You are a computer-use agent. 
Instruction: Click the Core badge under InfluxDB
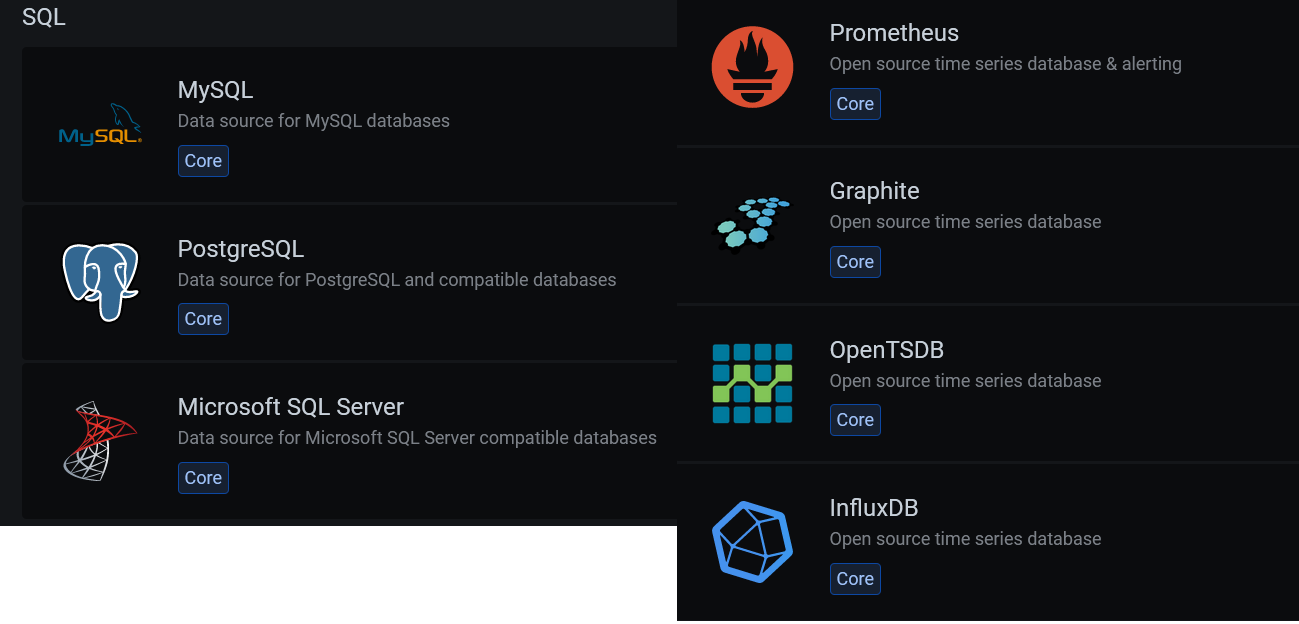coord(855,579)
